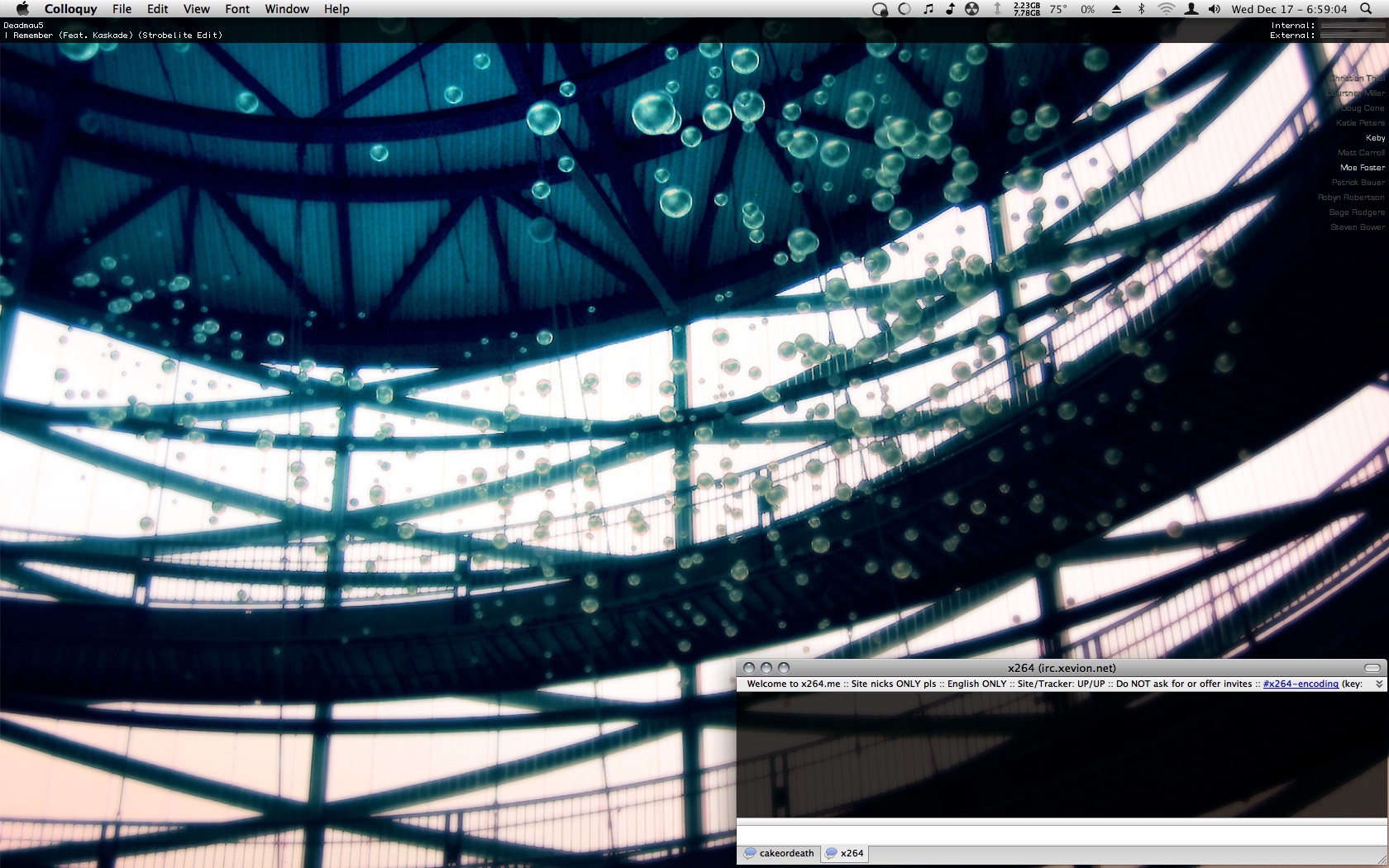Click the resize grip of x264 window
This screenshot has width=1389, height=868.
[1382, 858]
